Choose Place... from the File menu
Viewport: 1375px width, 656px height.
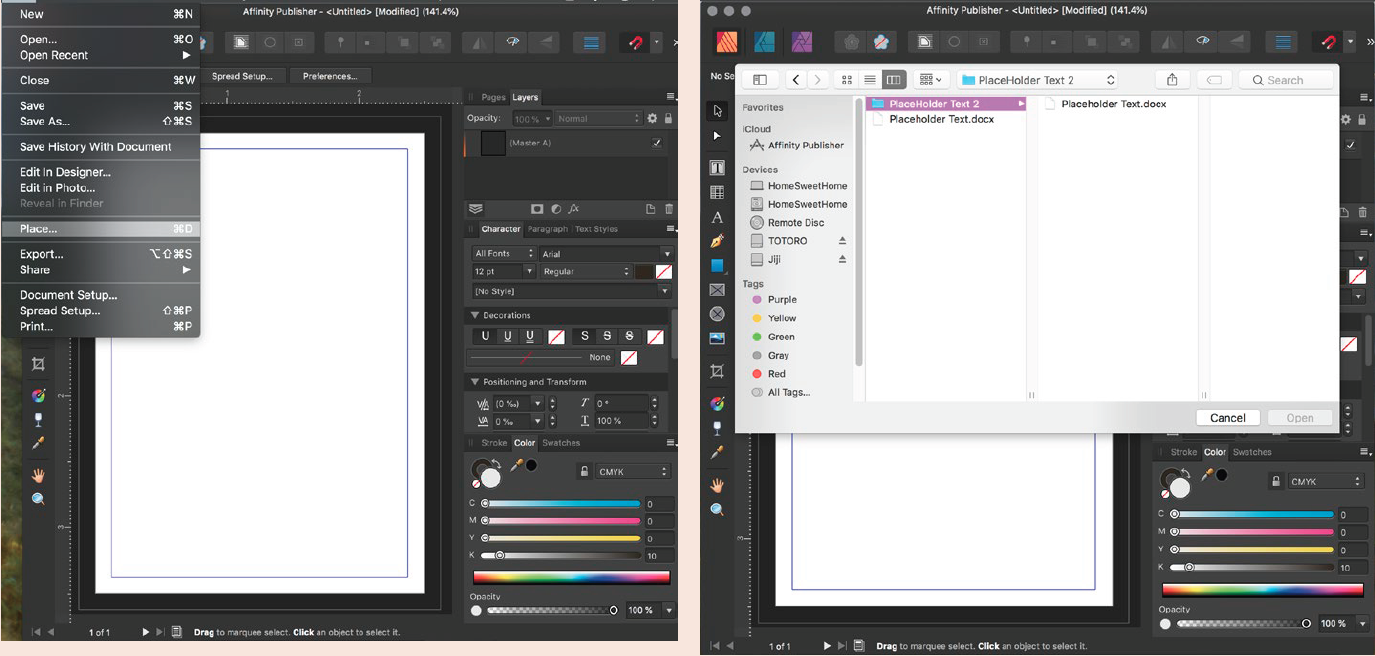(x=39, y=229)
